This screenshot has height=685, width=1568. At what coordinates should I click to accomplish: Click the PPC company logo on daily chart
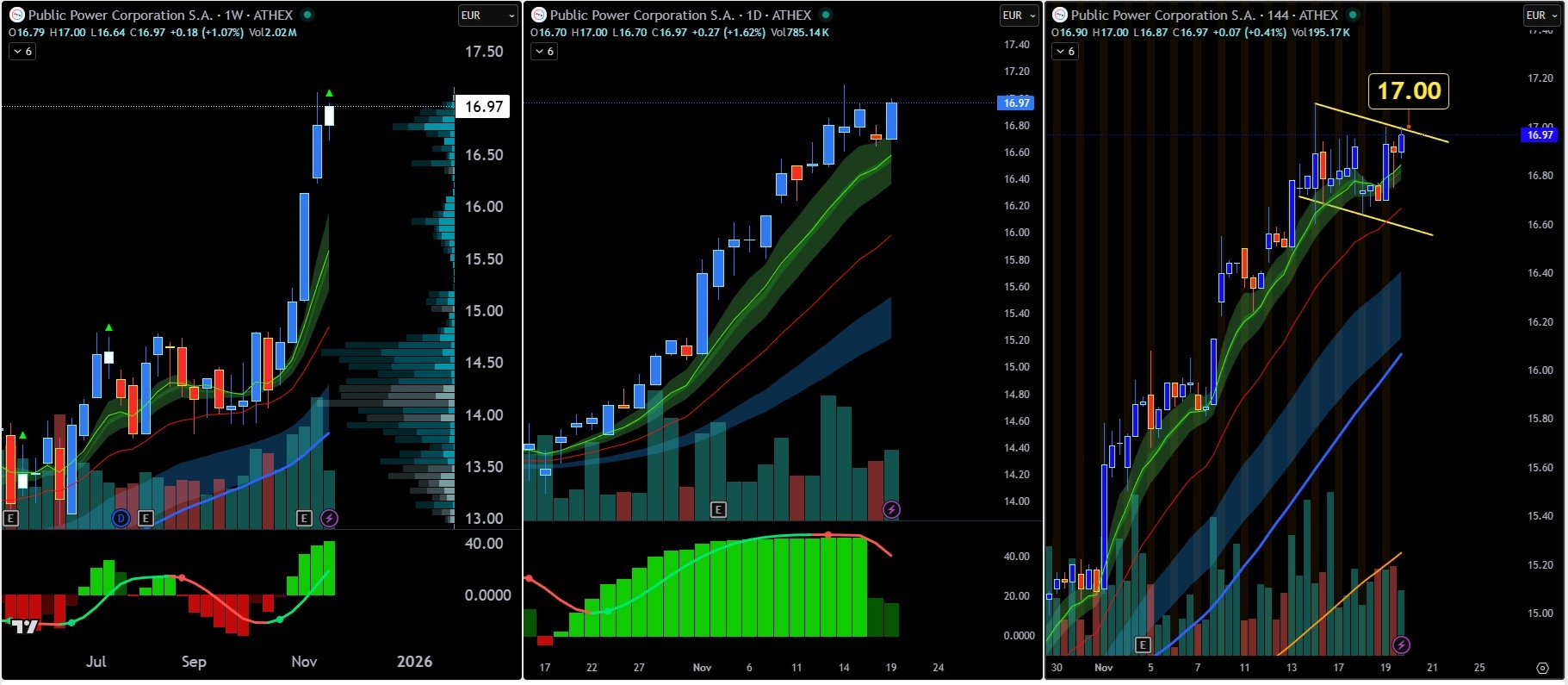tap(539, 15)
